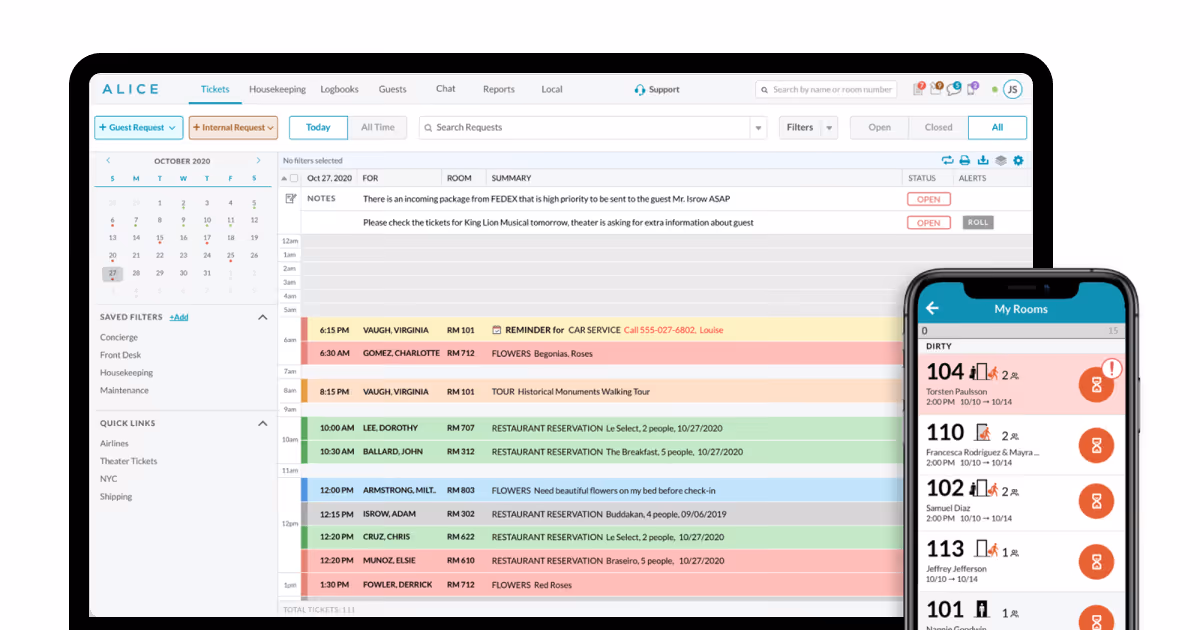
Task: Click the refresh tickets icon
Action: coord(947,160)
